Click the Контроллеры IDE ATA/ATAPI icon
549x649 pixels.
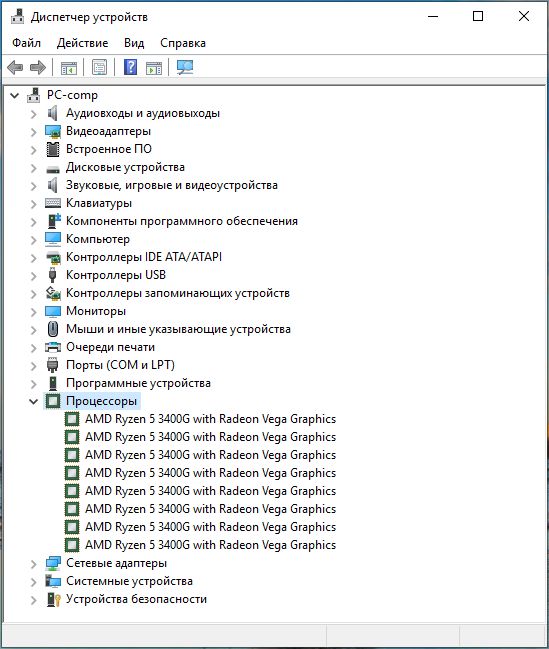(x=53, y=257)
